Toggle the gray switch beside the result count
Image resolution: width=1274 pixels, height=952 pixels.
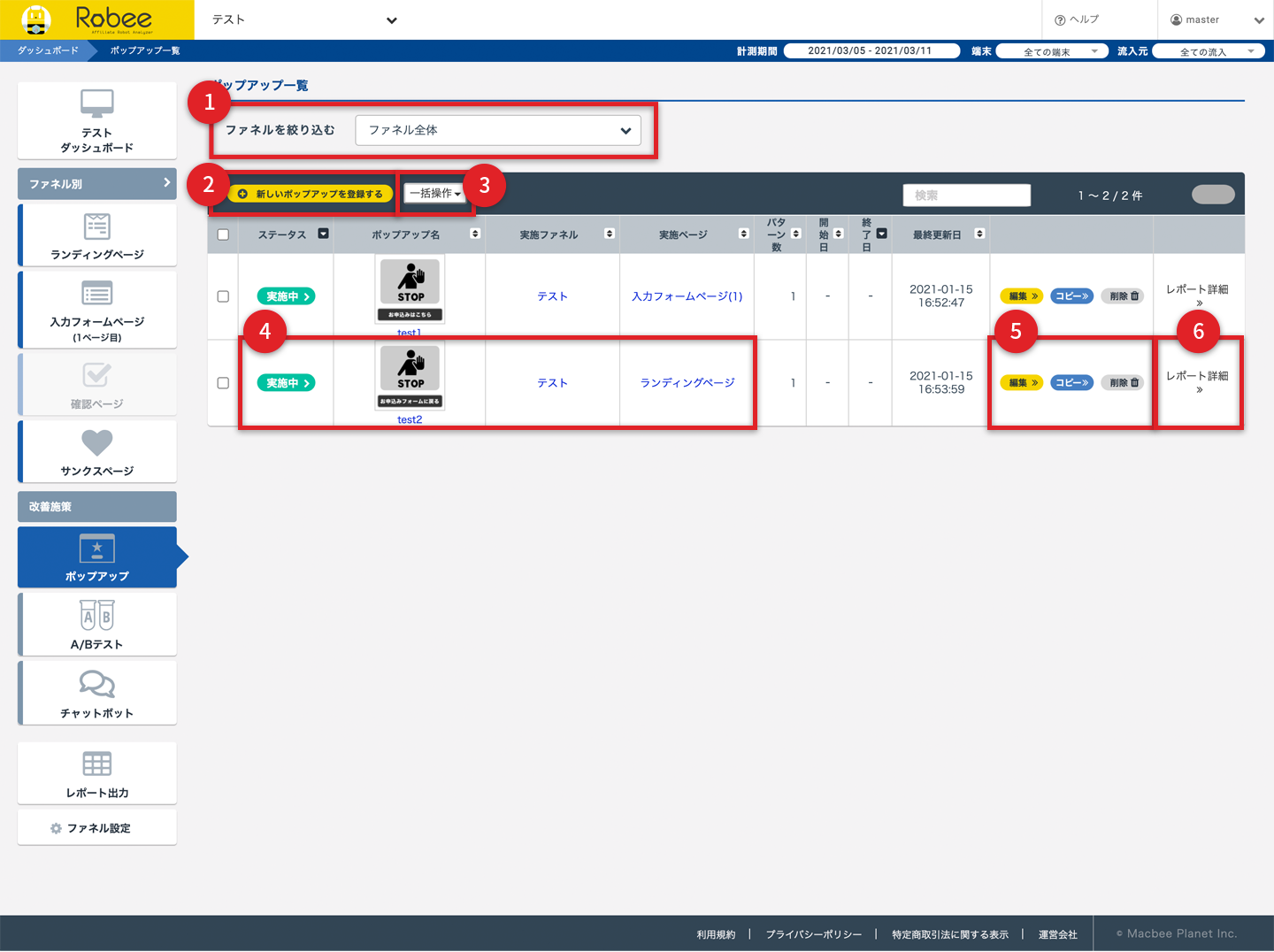pos(1213,195)
